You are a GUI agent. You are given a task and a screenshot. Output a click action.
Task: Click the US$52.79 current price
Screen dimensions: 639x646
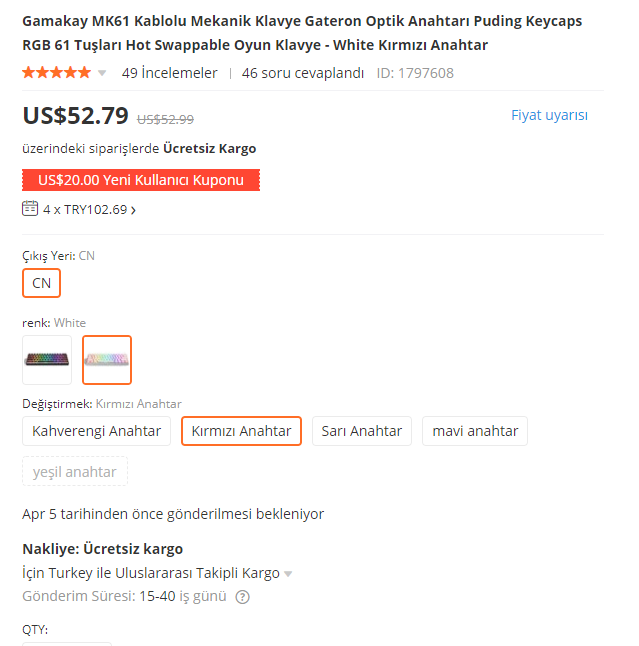[x=76, y=116]
